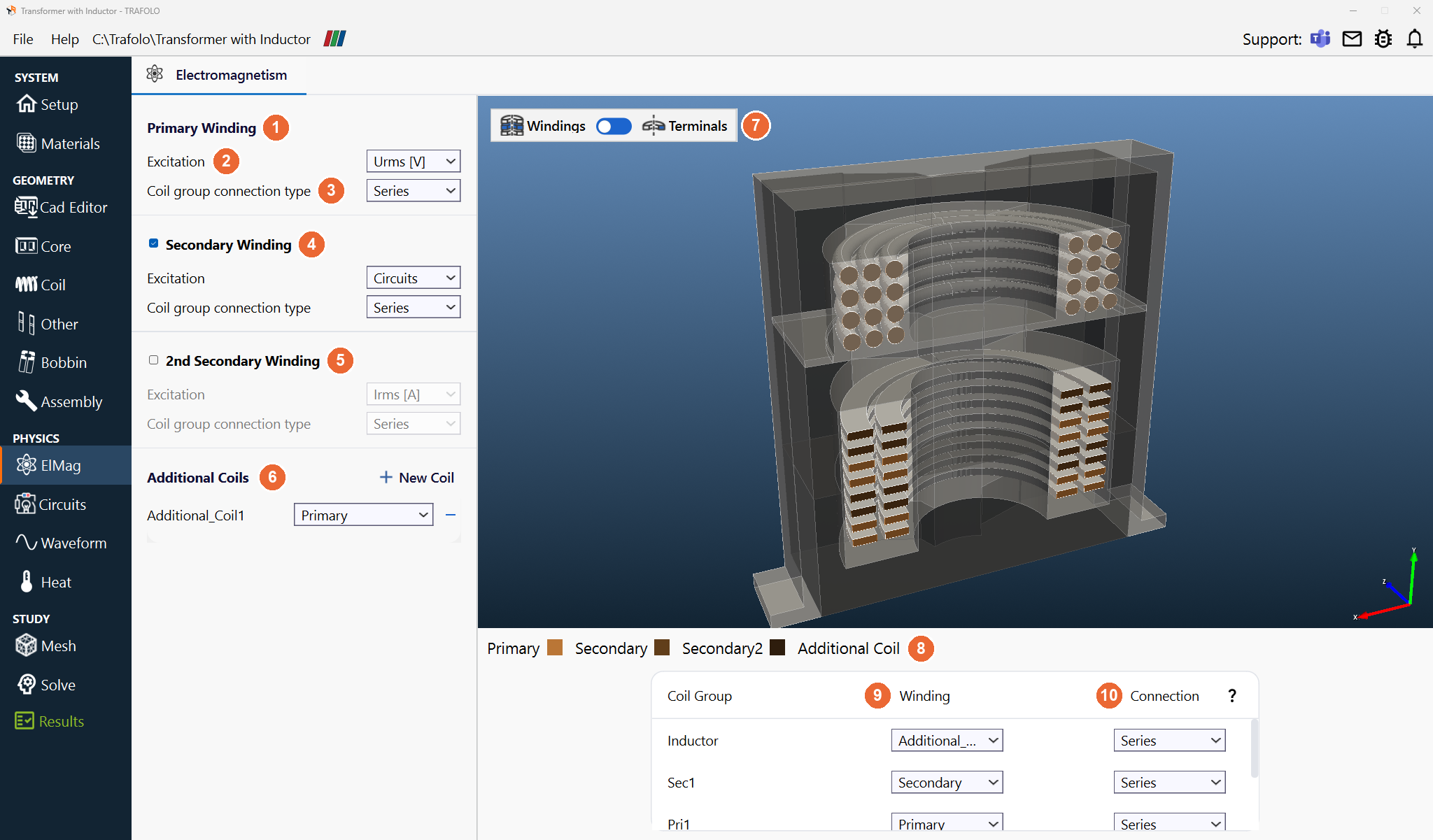Open the support email envelope icon

point(1352,39)
